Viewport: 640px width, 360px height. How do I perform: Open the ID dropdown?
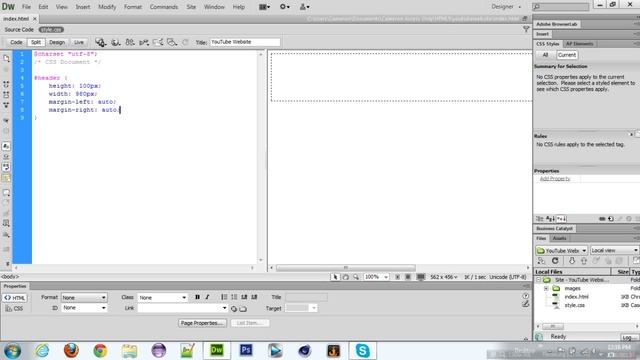[x=84, y=308]
